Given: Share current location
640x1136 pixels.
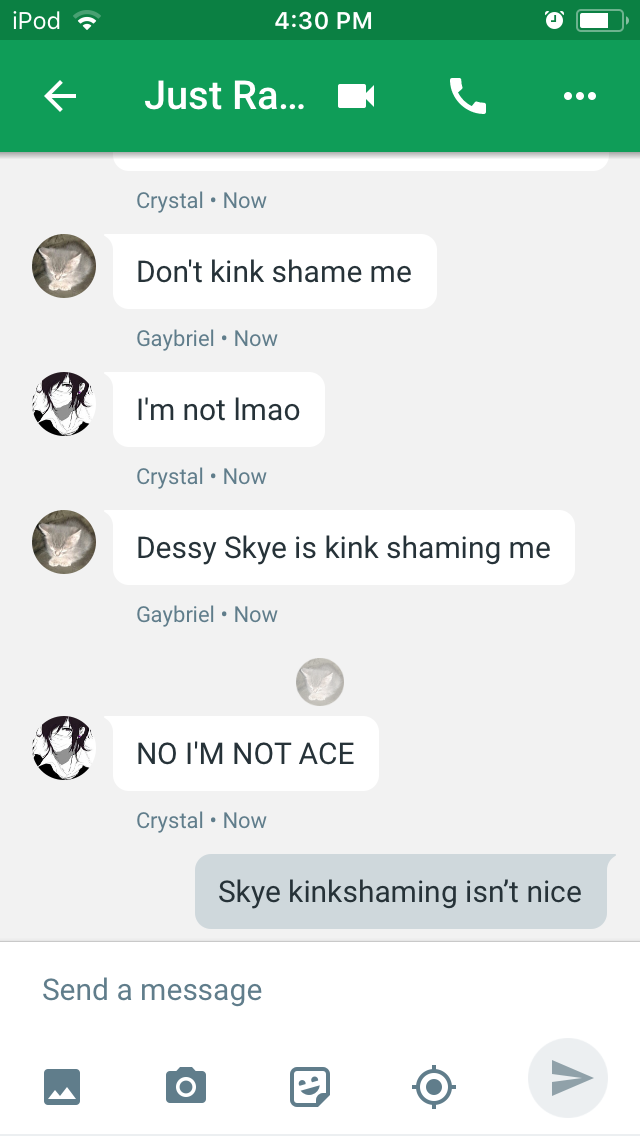Looking at the screenshot, I should pos(433,1087).
